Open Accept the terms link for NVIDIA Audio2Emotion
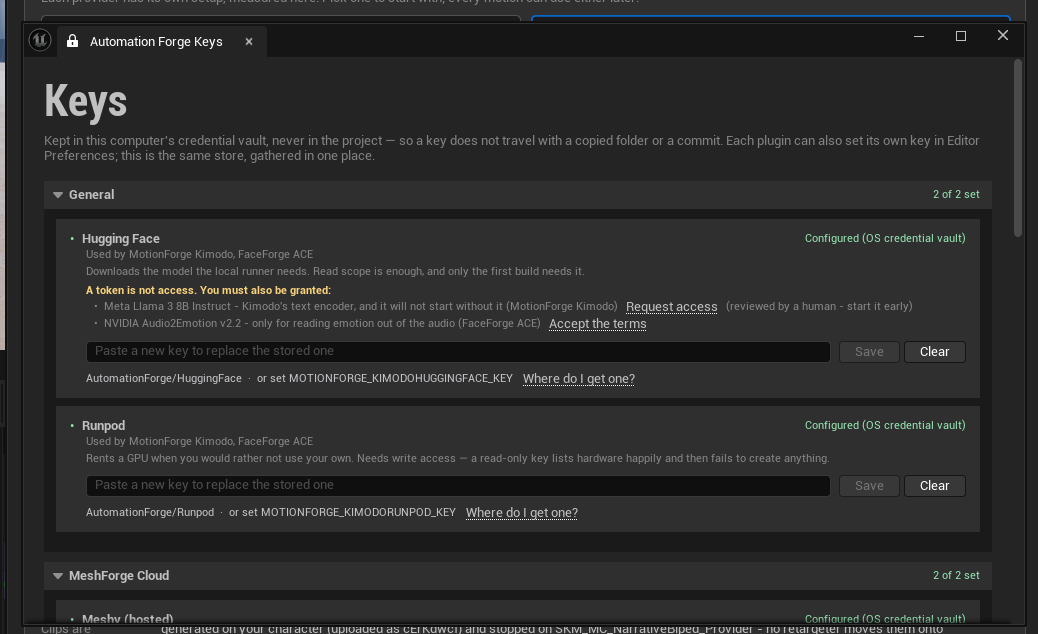This screenshot has width=1038, height=634. (x=597, y=324)
